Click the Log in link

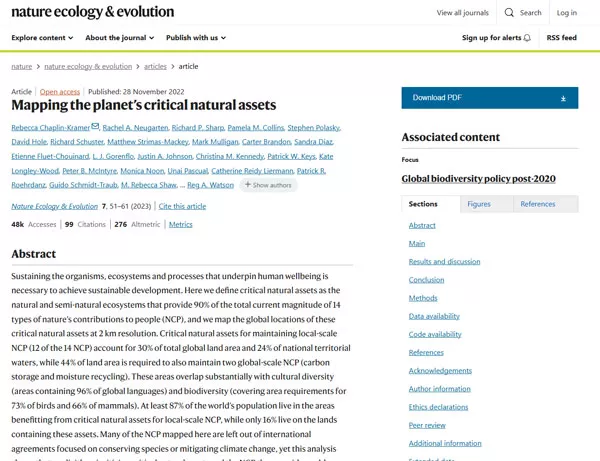(x=567, y=13)
